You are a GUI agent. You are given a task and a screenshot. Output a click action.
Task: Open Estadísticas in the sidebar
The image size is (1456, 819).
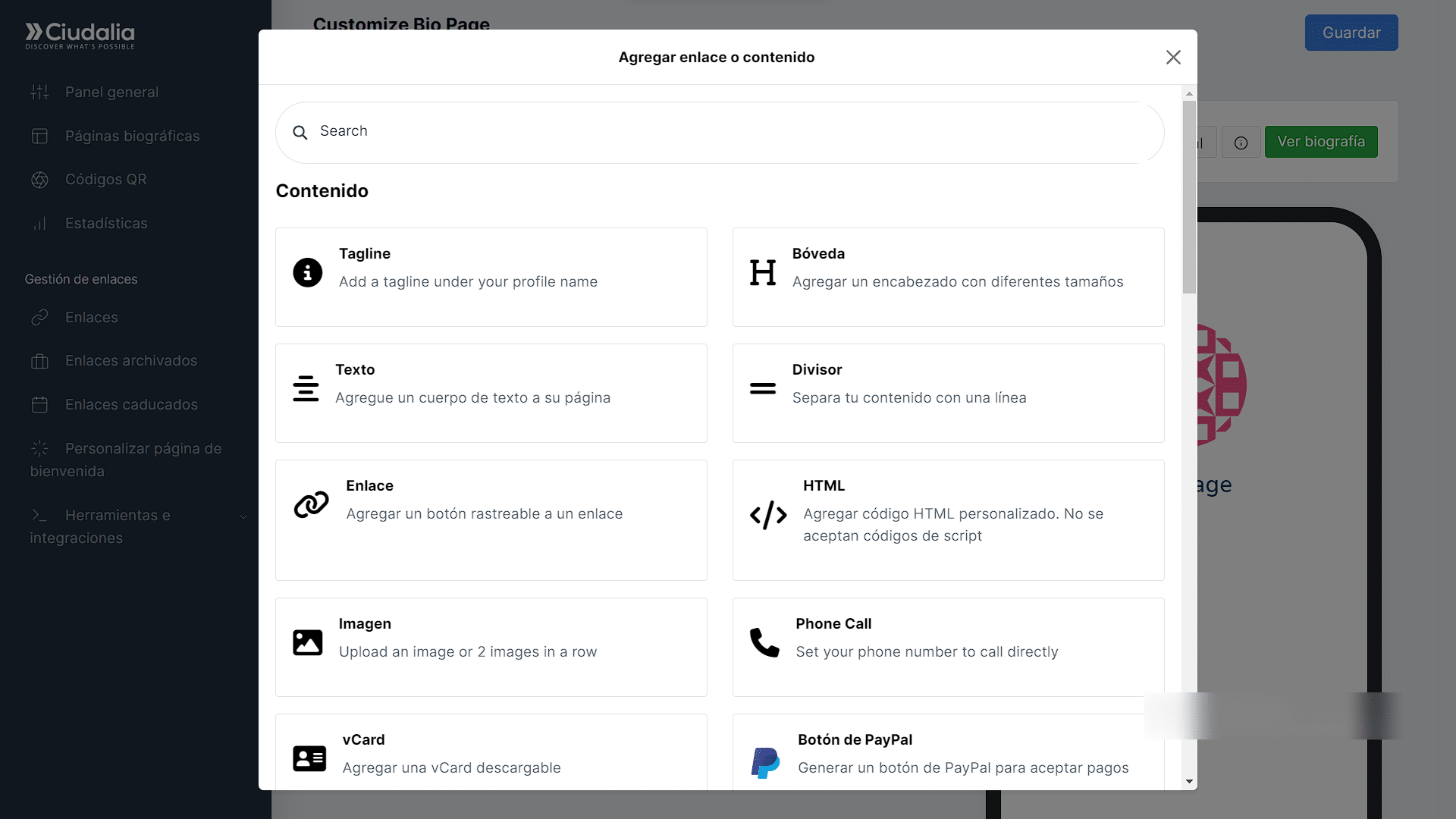coord(106,224)
